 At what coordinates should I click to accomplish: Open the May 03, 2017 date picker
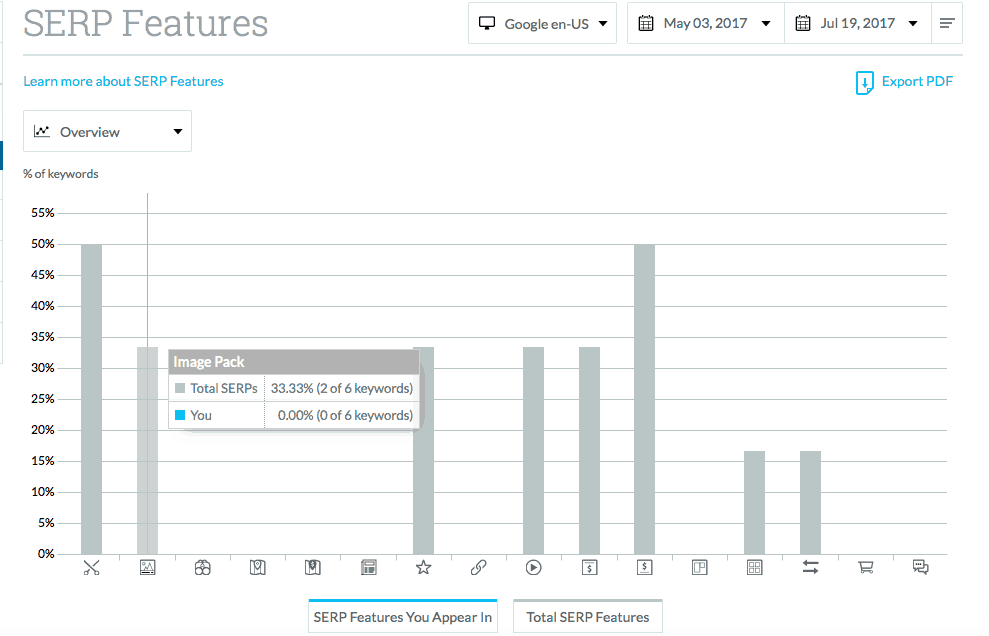[x=706, y=23]
